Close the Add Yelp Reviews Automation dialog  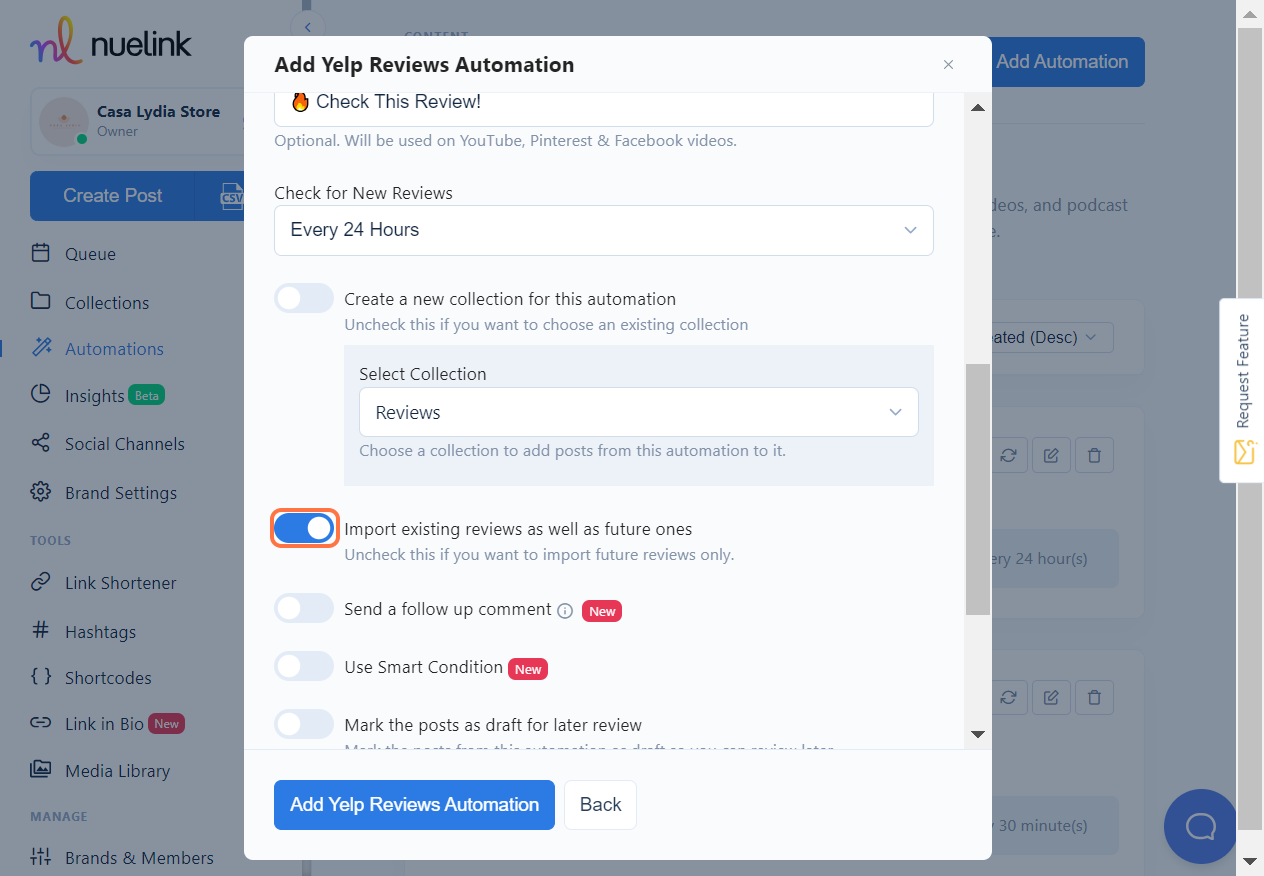click(x=948, y=65)
